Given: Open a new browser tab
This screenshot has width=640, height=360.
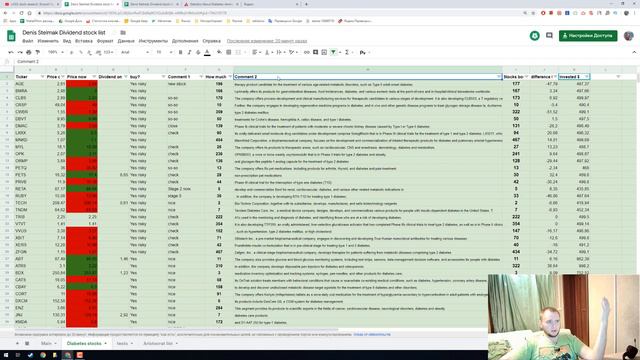Looking at the screenshot, I should point(306,4).
